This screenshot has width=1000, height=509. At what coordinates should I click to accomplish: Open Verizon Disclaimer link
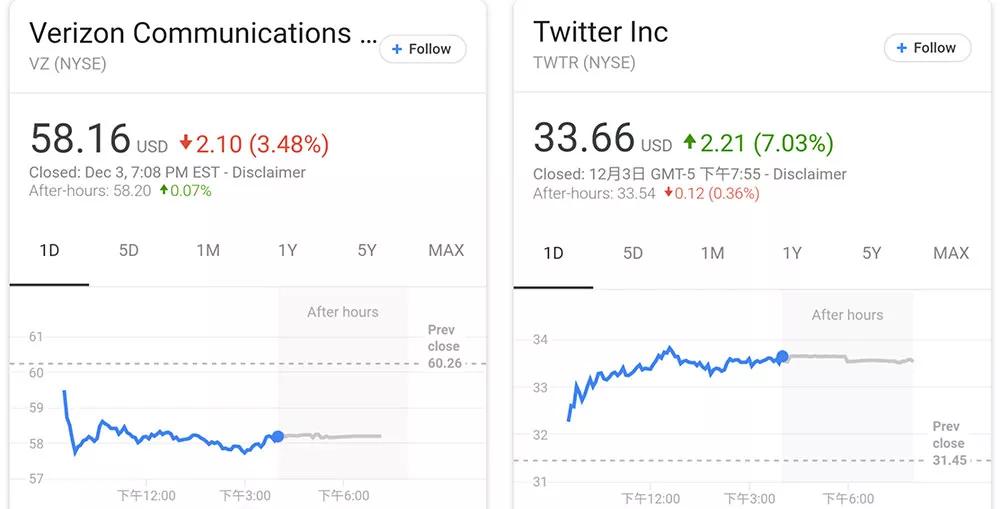click(269, 172)
